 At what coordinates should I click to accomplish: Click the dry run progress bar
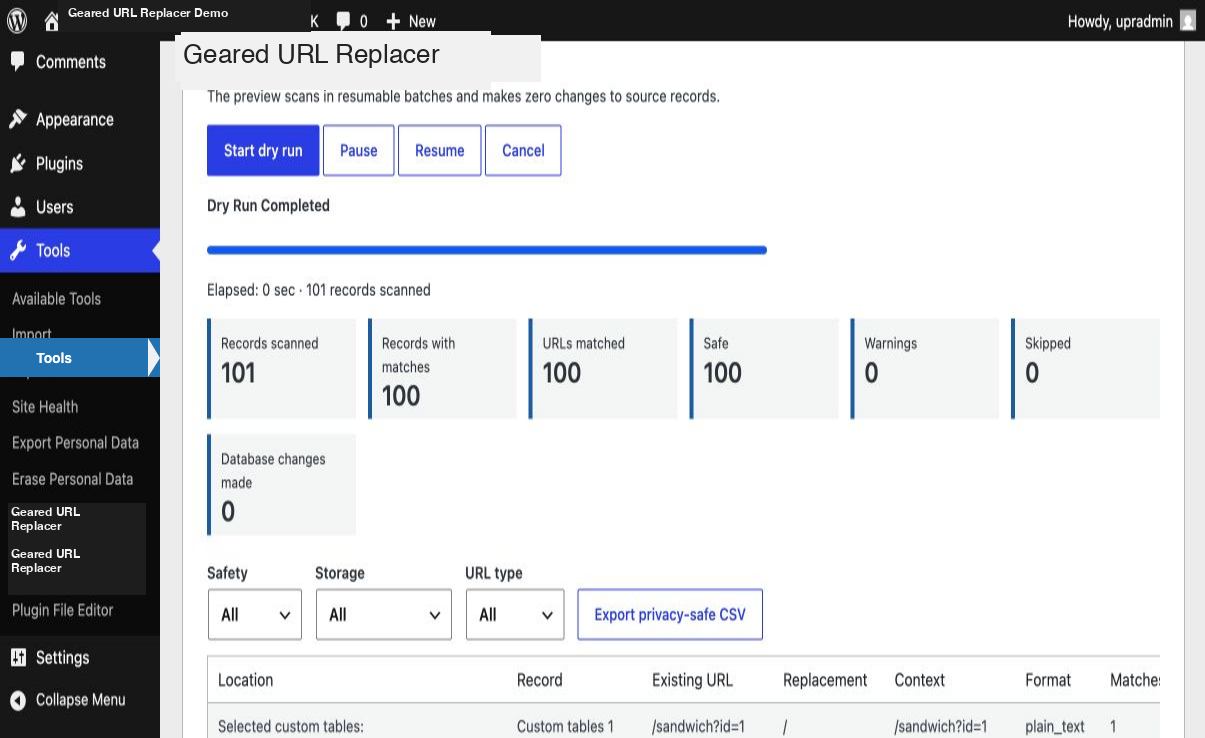(x=487, y=250)
